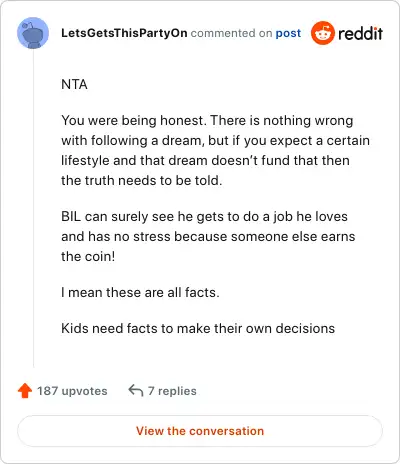
Task: Click the commenter's Snoo avatar icon
Action: click(x=33, y=33)
